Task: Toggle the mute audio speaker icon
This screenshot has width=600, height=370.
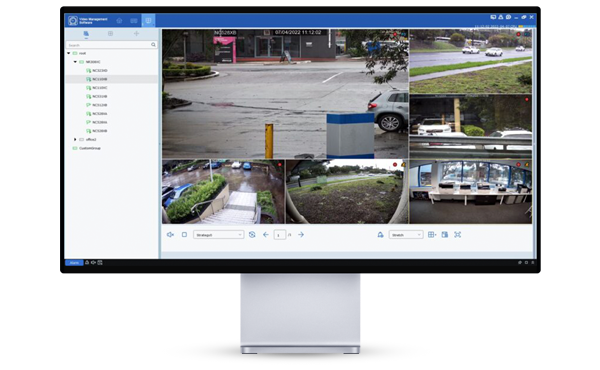Action: [170, 235]
